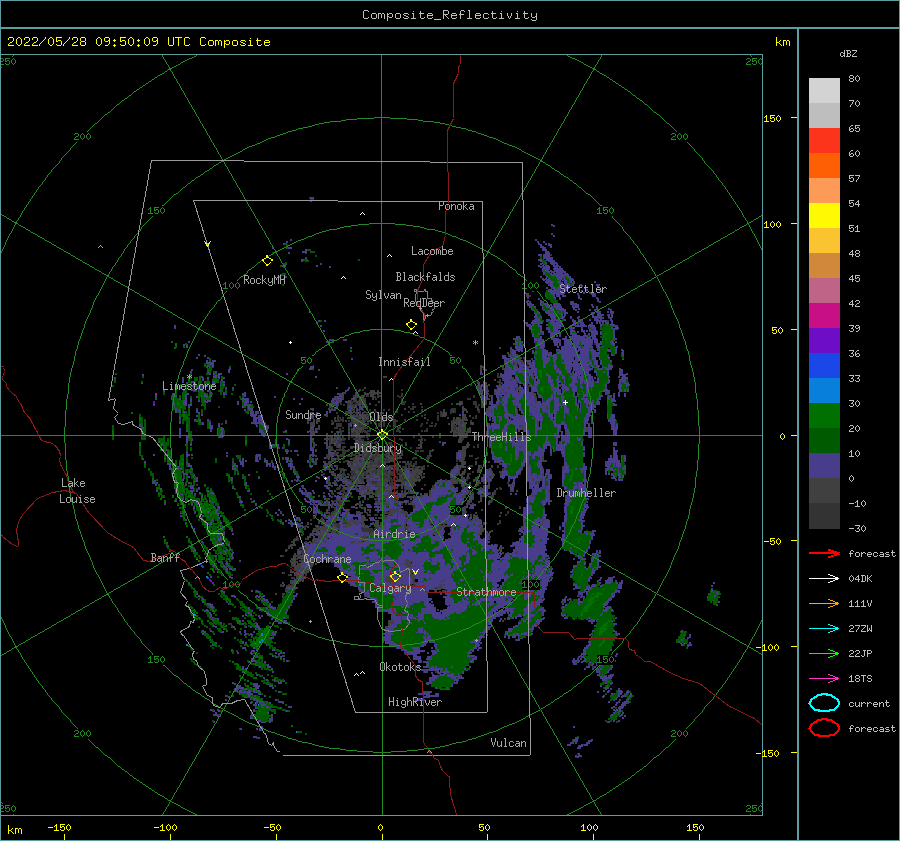Click the yellow 54 dBZ color swatch
900x841 pixels.
pos(824,216)
